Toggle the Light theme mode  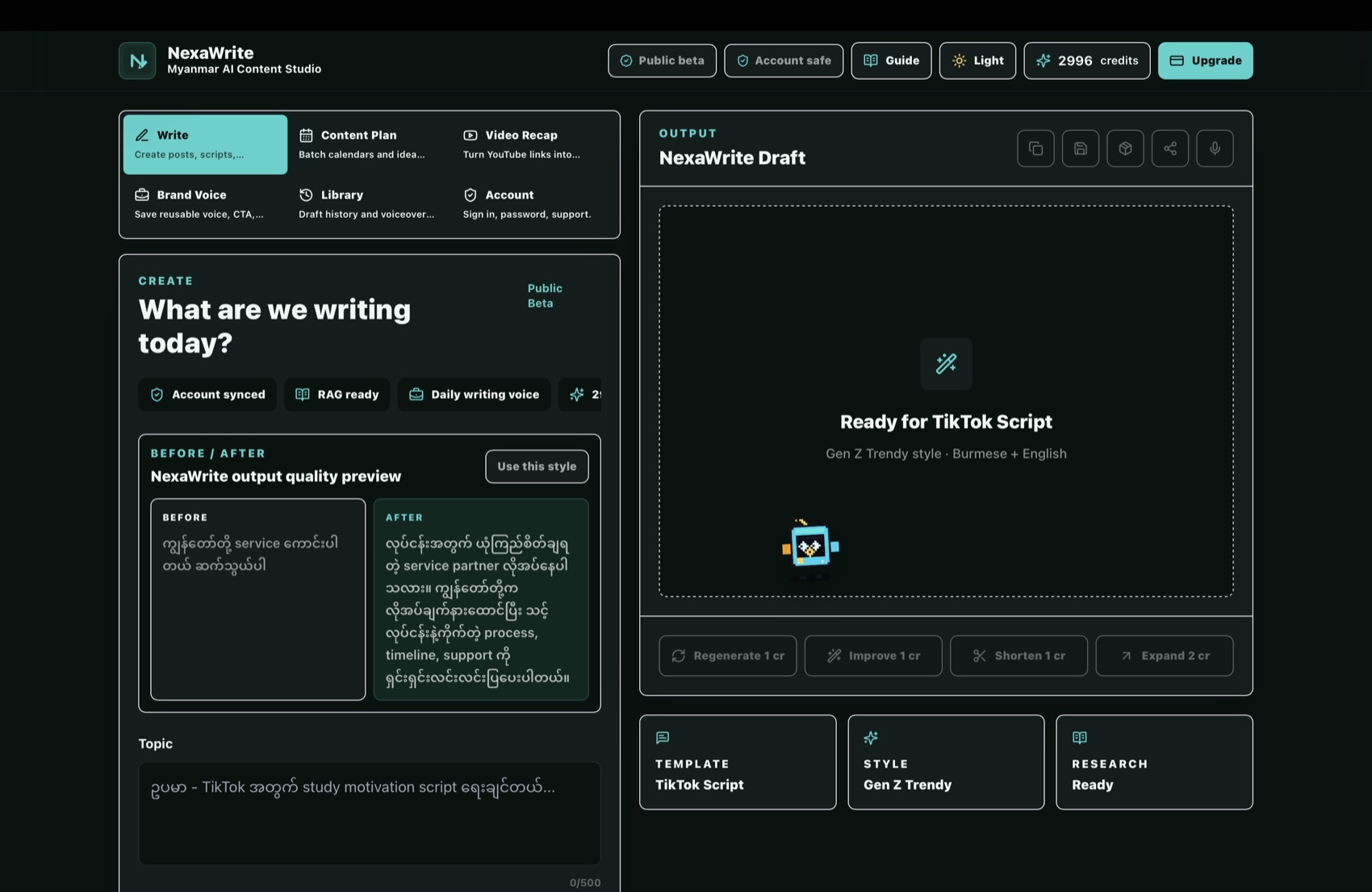[x=977, y=61]
